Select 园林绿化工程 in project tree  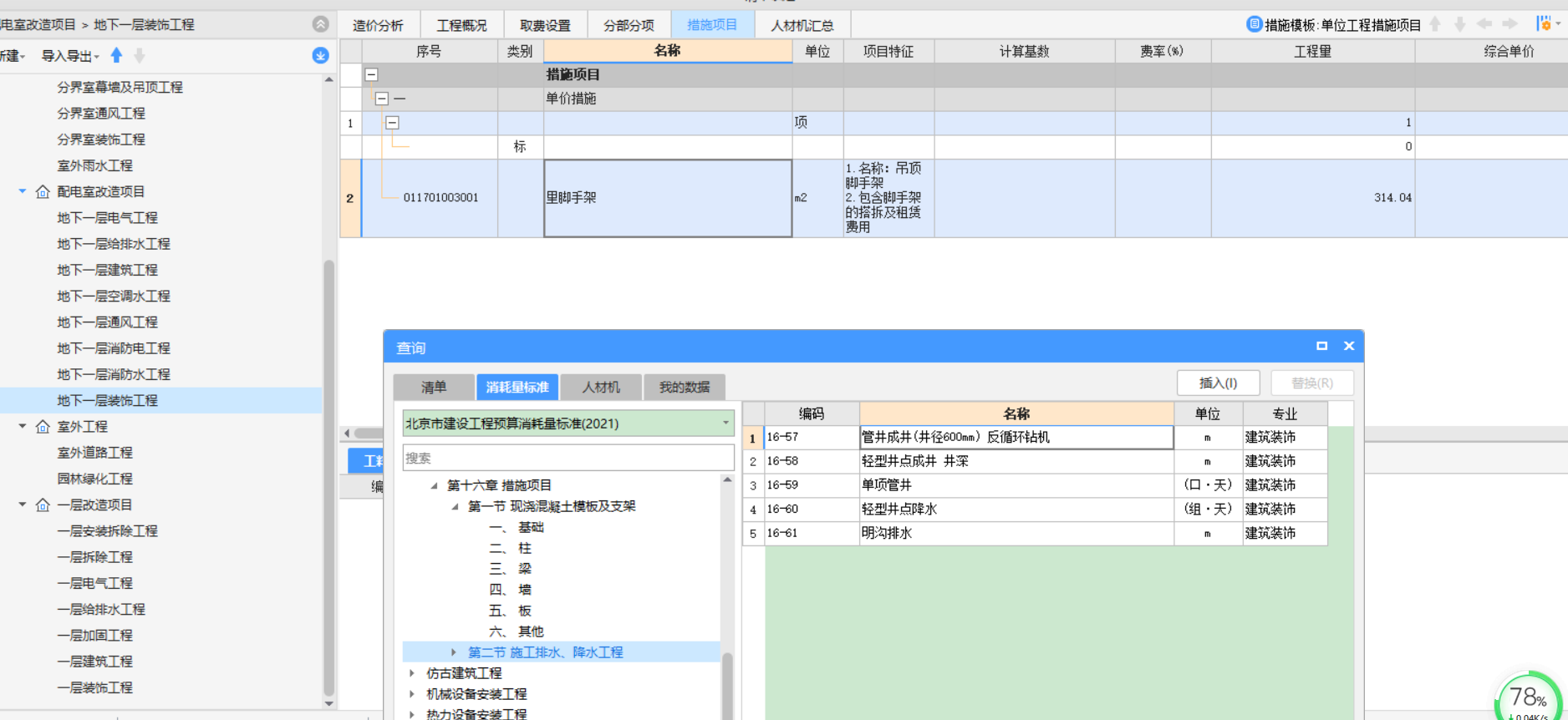94,479
